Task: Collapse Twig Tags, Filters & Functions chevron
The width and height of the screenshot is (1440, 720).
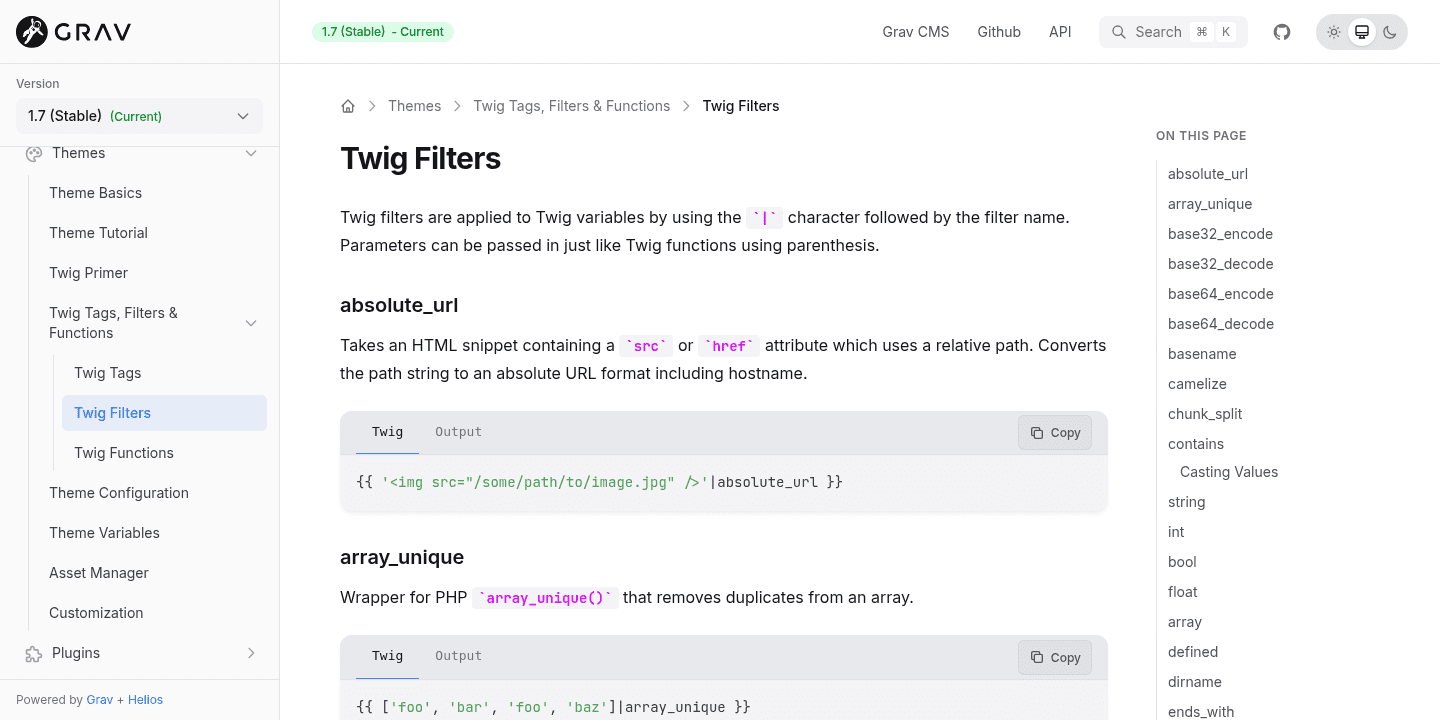Action: [x=251, y=323]
